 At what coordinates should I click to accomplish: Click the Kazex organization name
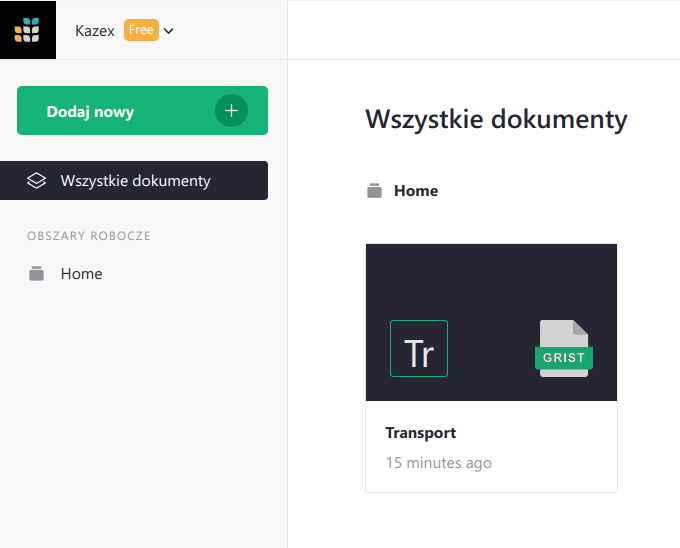tap(95, 31)
